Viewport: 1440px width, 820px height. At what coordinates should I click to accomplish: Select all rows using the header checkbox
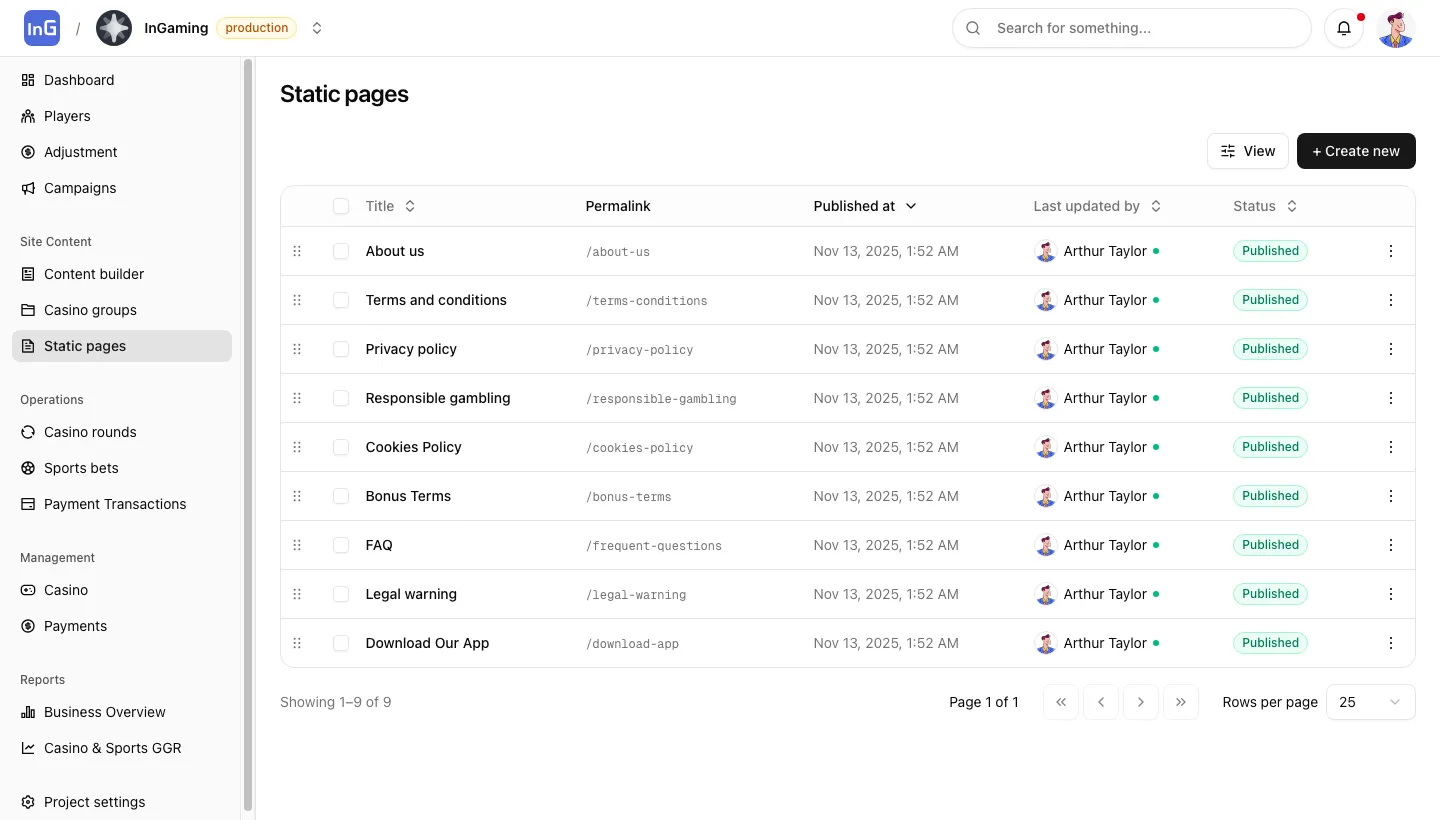coord(341,206)
